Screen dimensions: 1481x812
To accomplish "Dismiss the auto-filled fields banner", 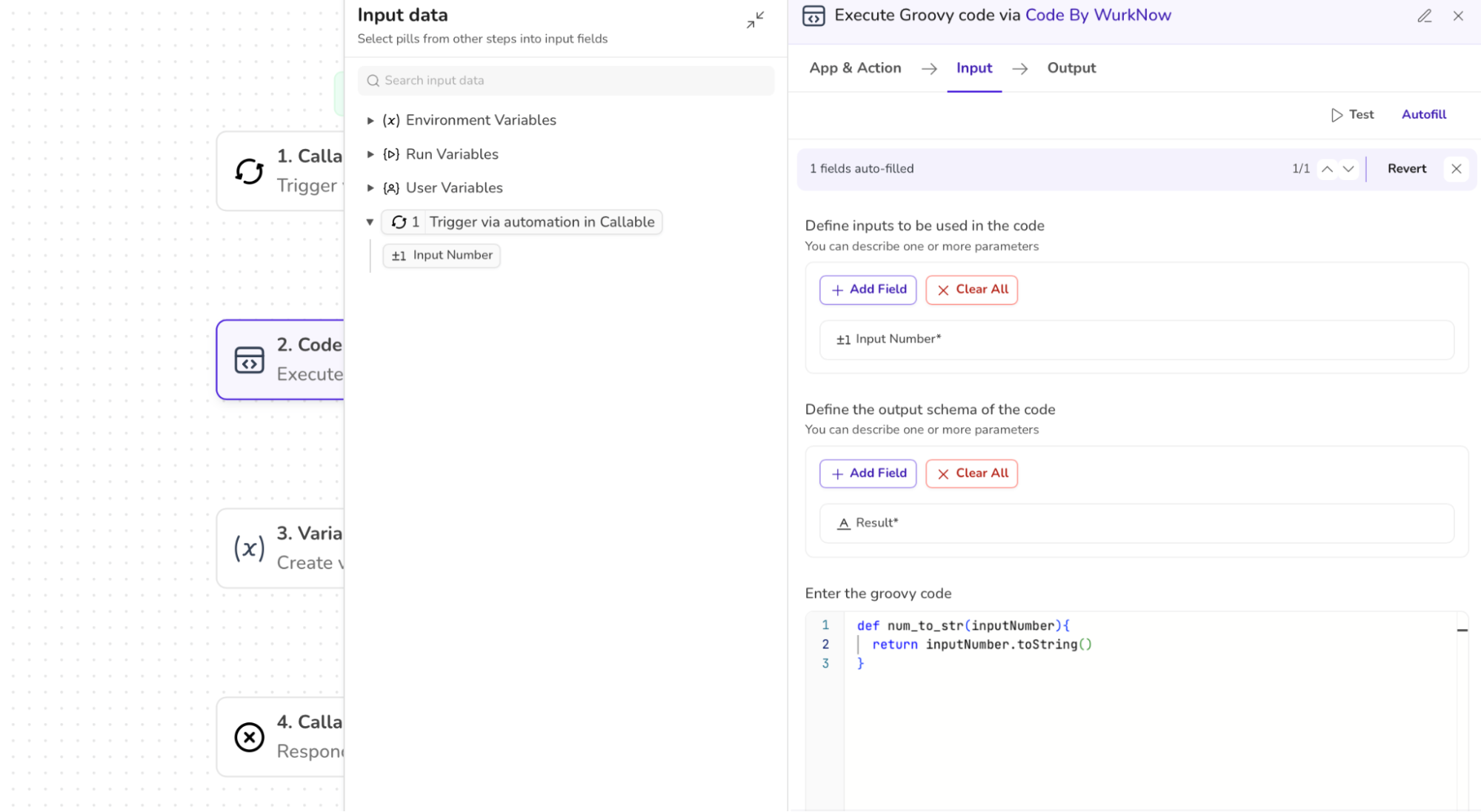I will click(x=1456, y=169).
